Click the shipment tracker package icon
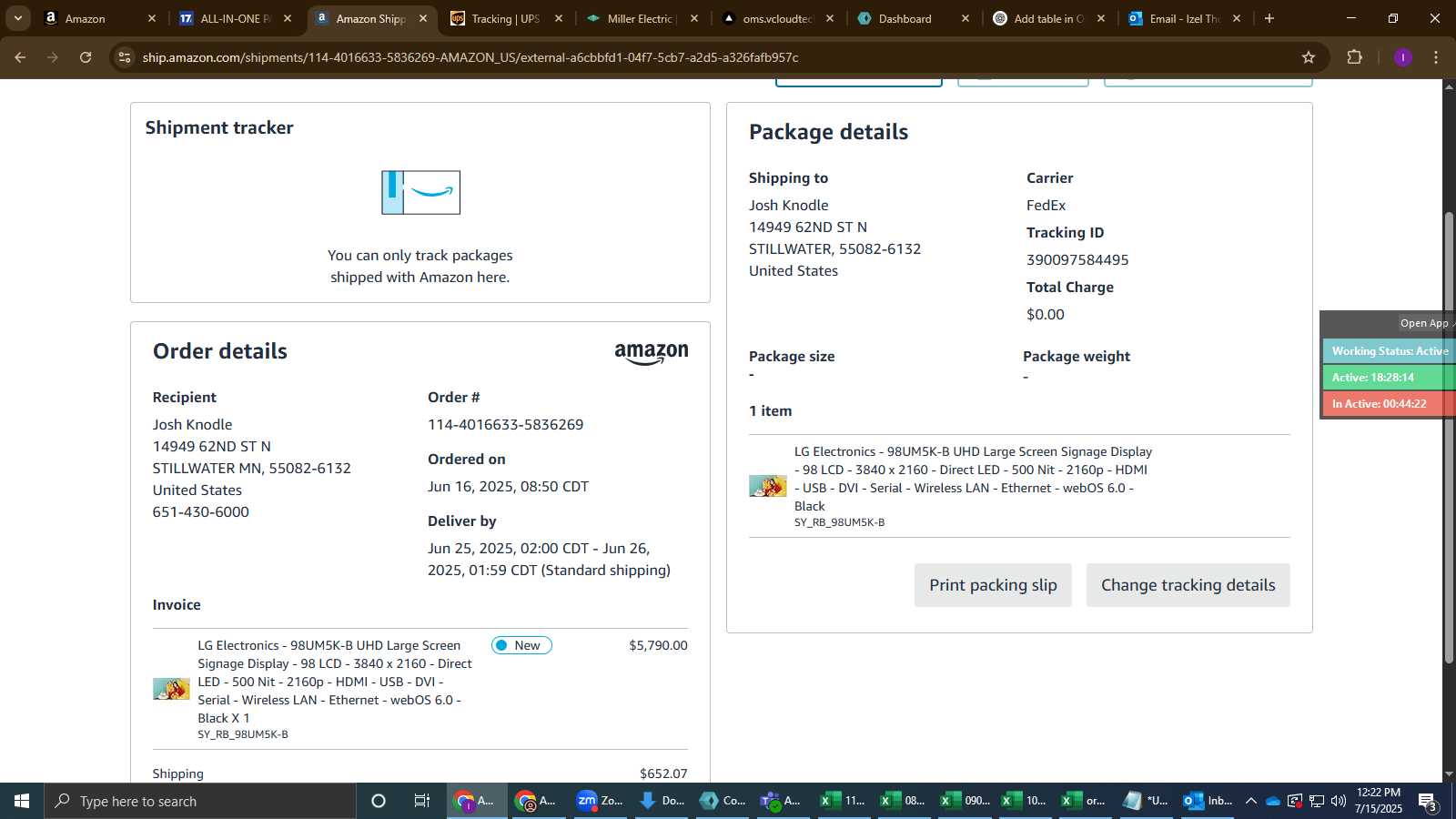This screenshot has width=1456, height=819. (x=420, y=192)
